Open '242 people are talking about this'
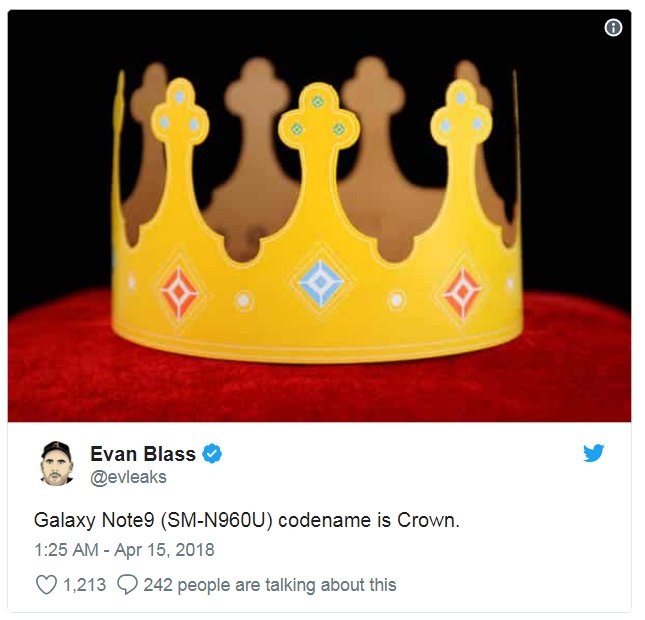 point(269,585)
